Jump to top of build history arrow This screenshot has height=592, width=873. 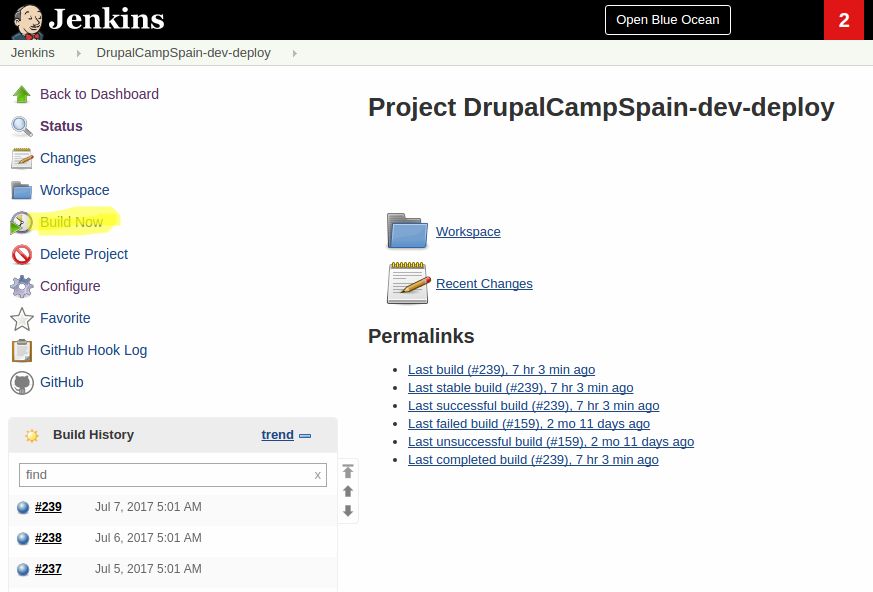click(x=348, y=471)
